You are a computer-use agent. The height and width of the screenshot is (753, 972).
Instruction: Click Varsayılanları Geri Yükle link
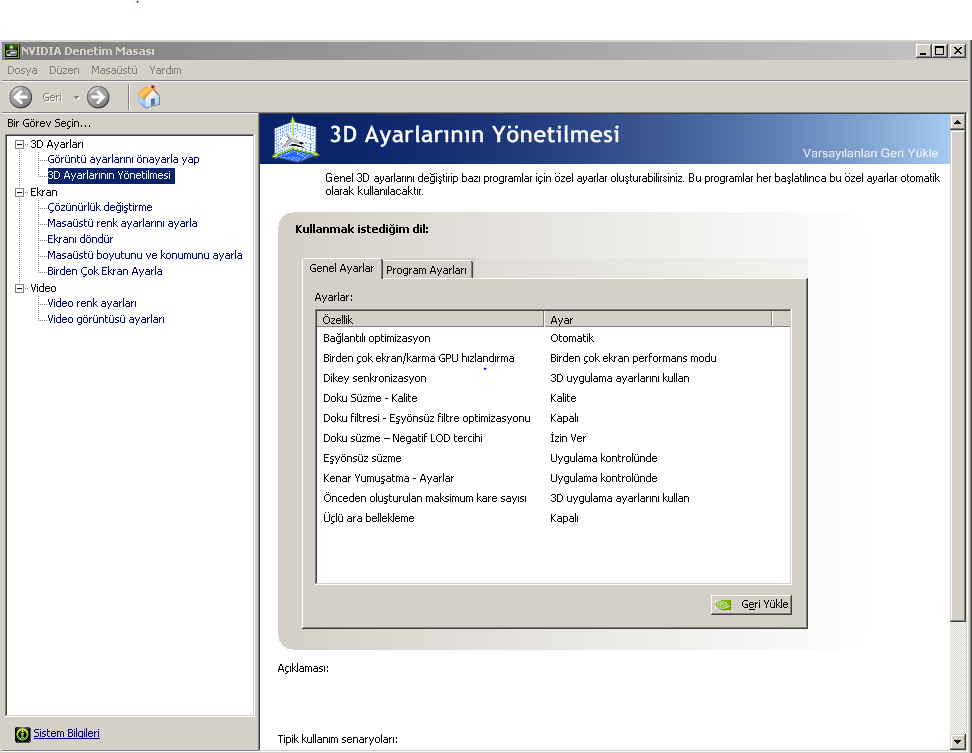tap(870, 153)
